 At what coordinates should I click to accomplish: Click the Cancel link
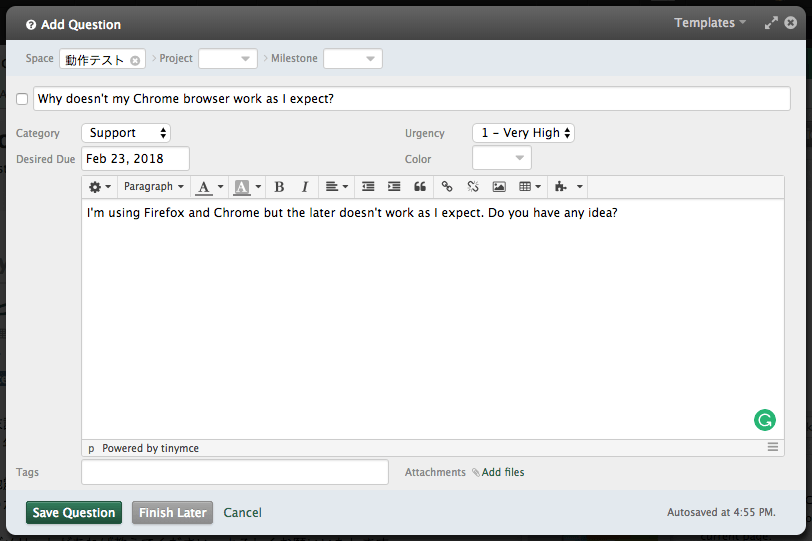pos(243,513)
